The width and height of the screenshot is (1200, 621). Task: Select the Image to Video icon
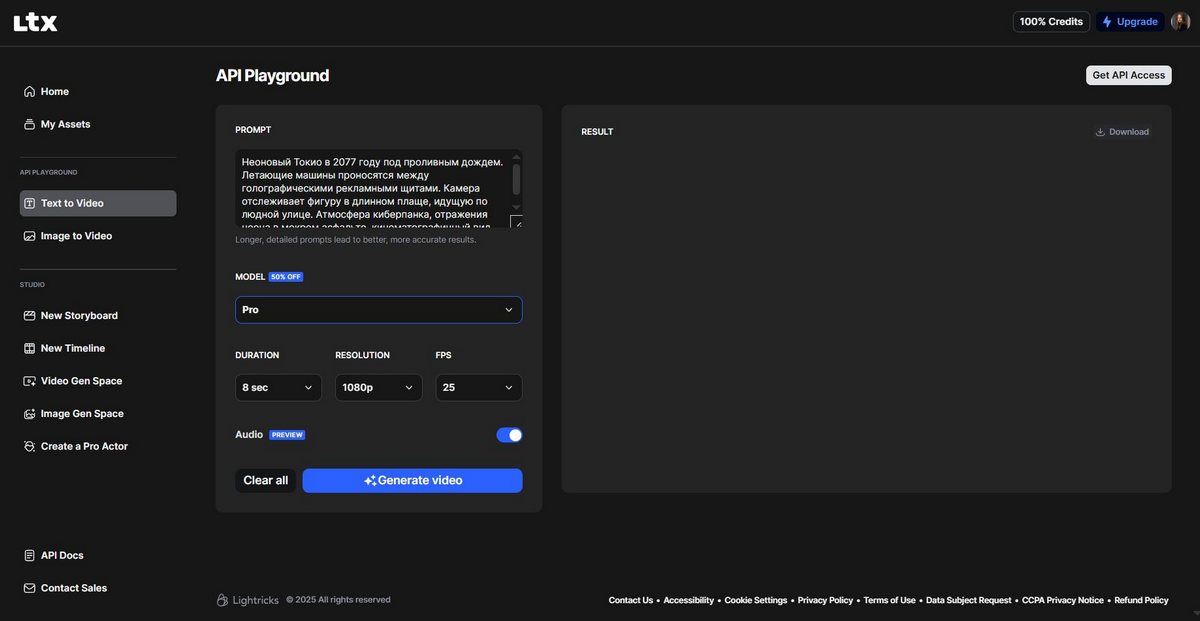(x=29, y=236)
